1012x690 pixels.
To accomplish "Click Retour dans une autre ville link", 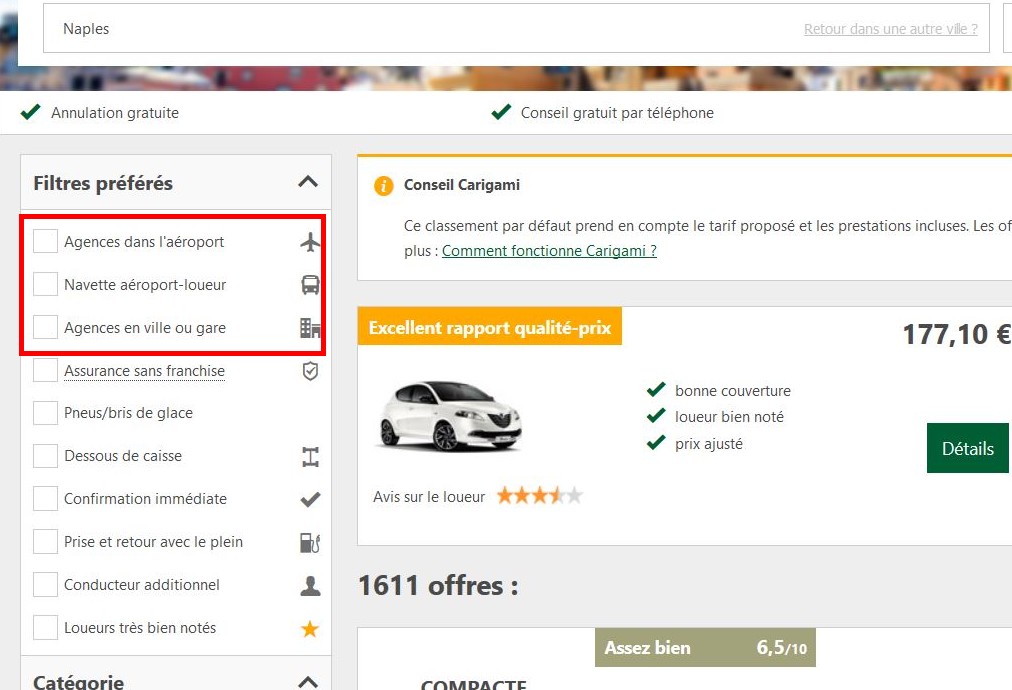I will tap(890, 29).
